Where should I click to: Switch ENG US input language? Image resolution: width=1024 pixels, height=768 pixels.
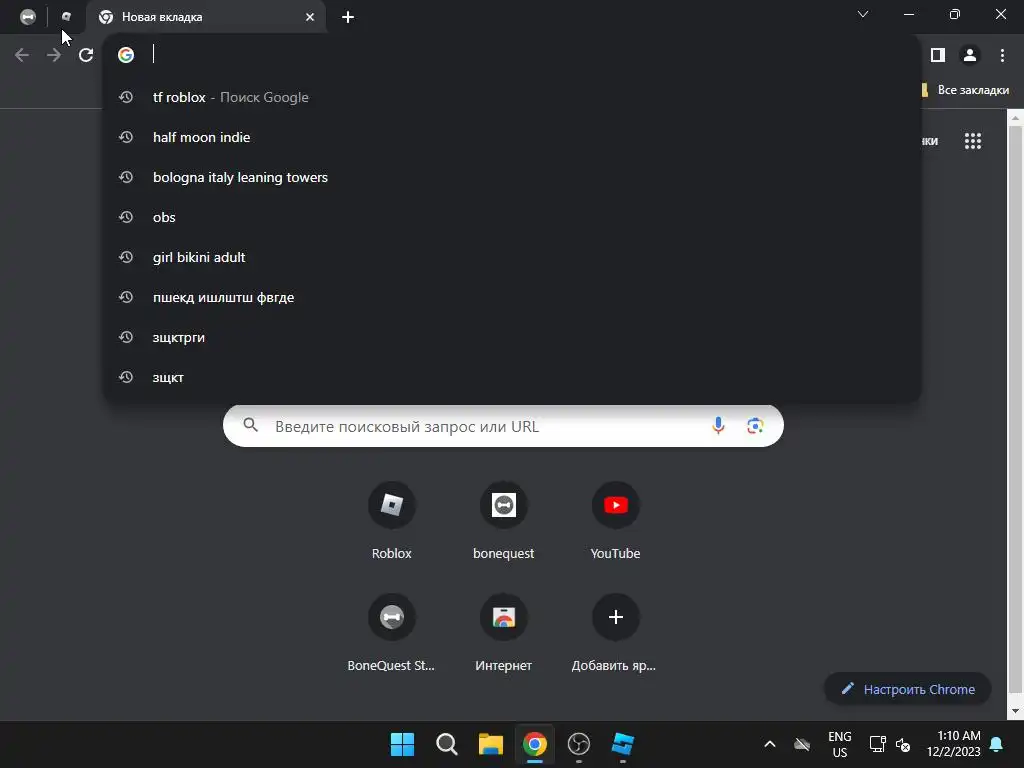840,744
